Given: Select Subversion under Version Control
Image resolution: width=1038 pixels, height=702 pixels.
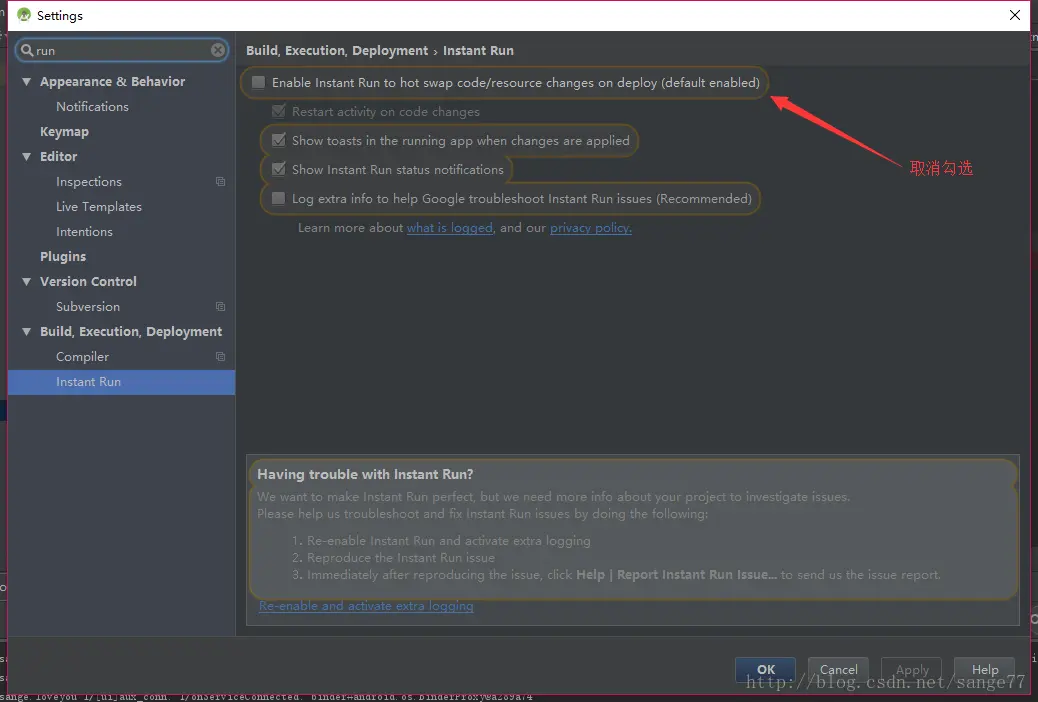Looking at the screenshot, I should pos(88,307).
